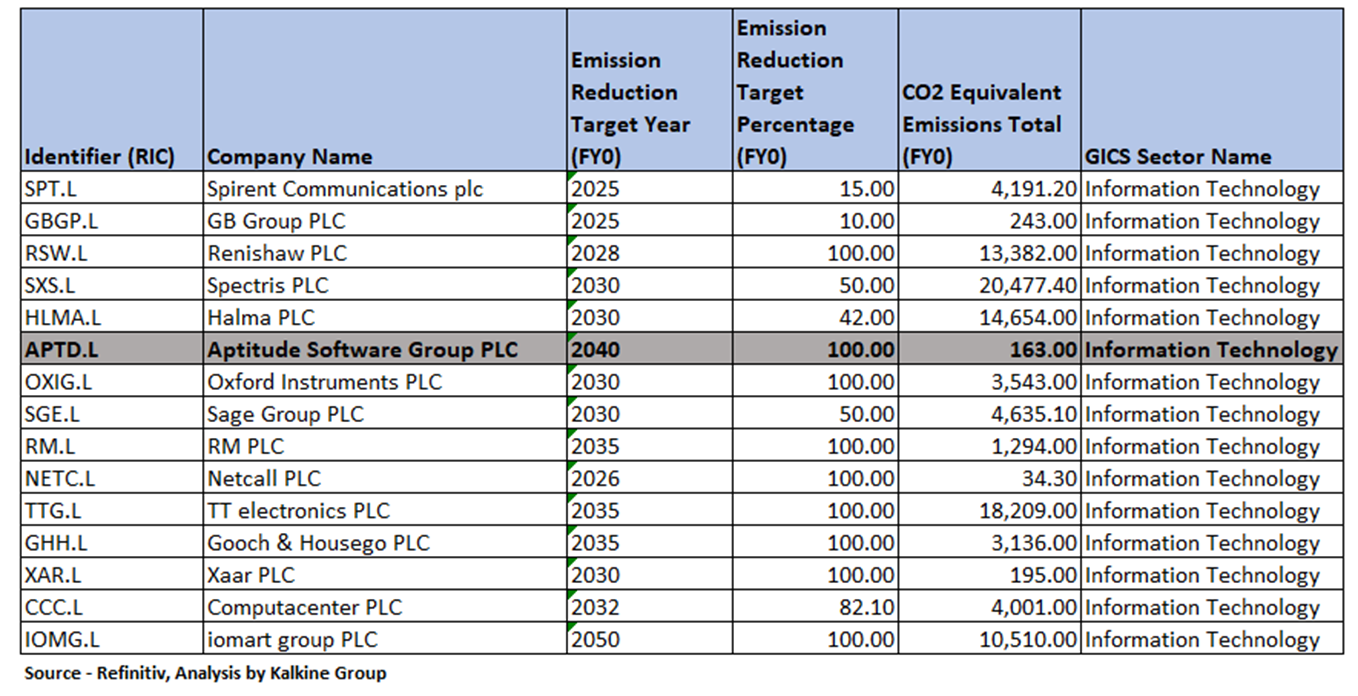Click 'Oxford Instruments PLC' cell
Image resolution: width=1358 pixels, height=696 pixels.
tap(385, 382)
